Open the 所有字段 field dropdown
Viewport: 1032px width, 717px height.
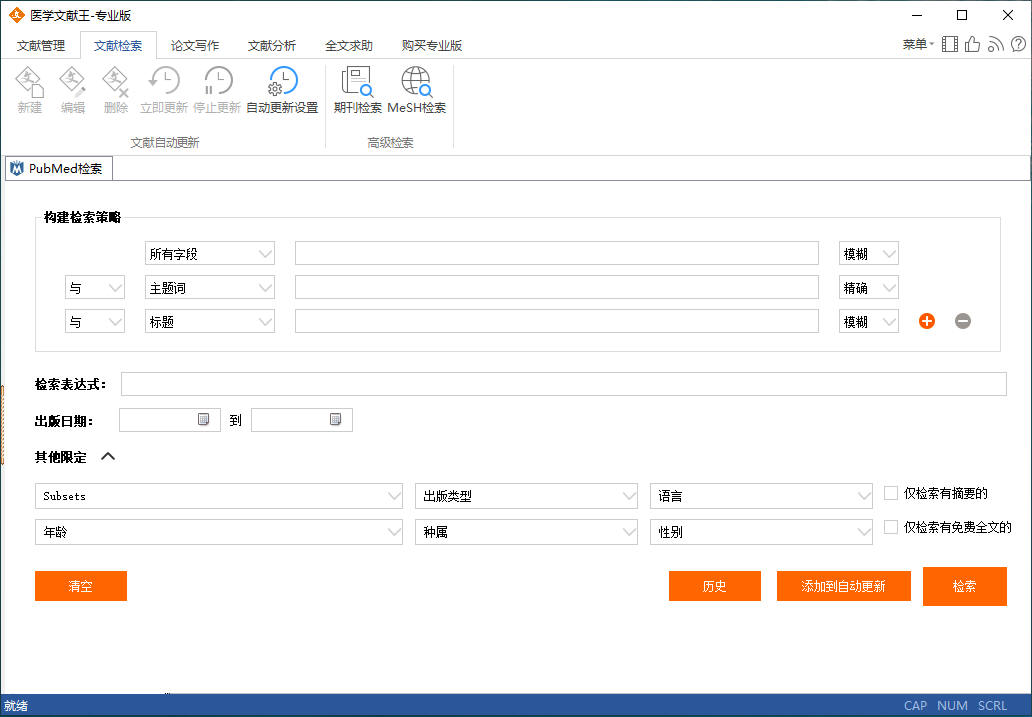tap(210, 254)
